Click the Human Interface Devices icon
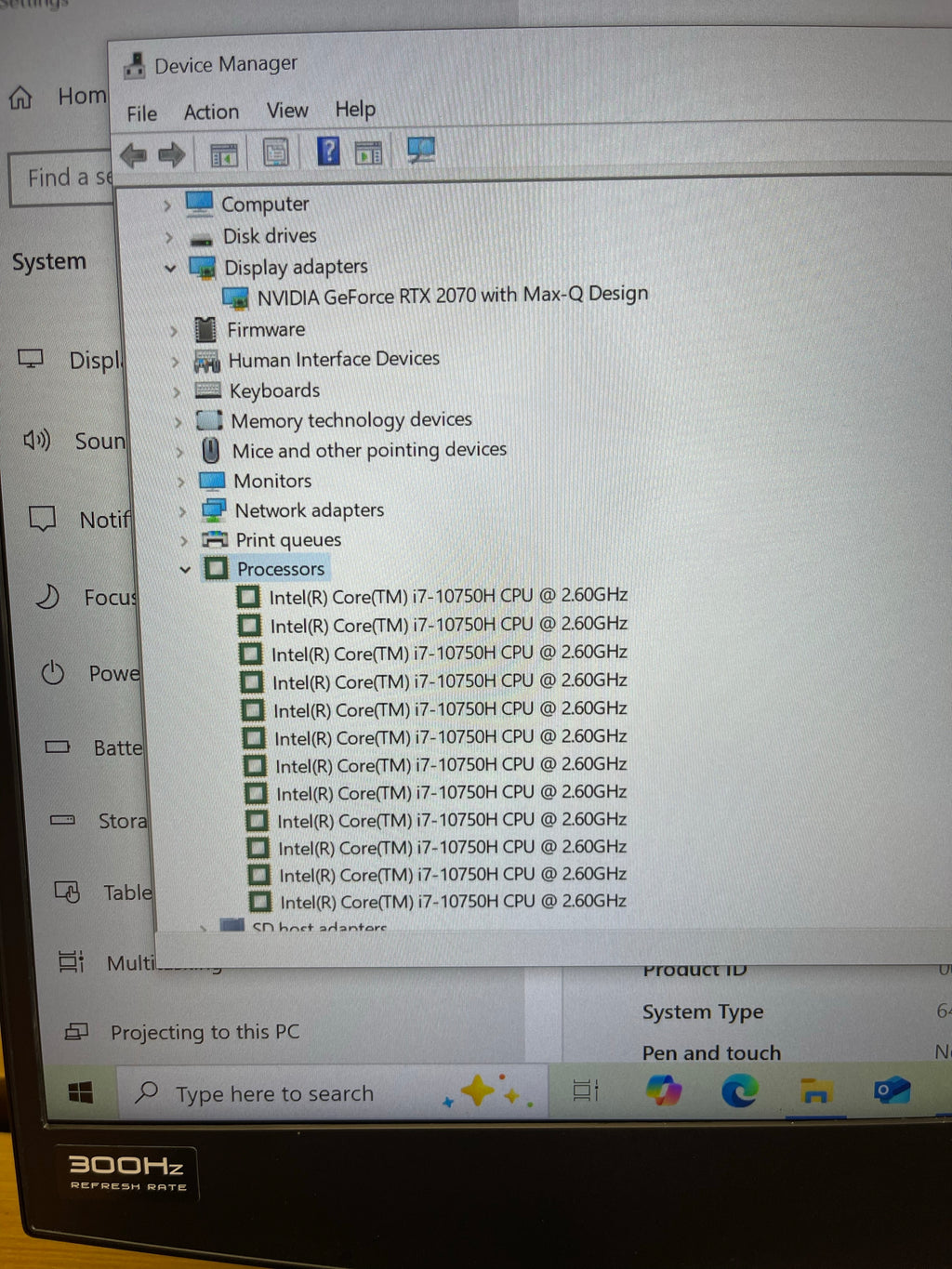The height and width of the screenshot is (1269, 952). tap(206, 361)
